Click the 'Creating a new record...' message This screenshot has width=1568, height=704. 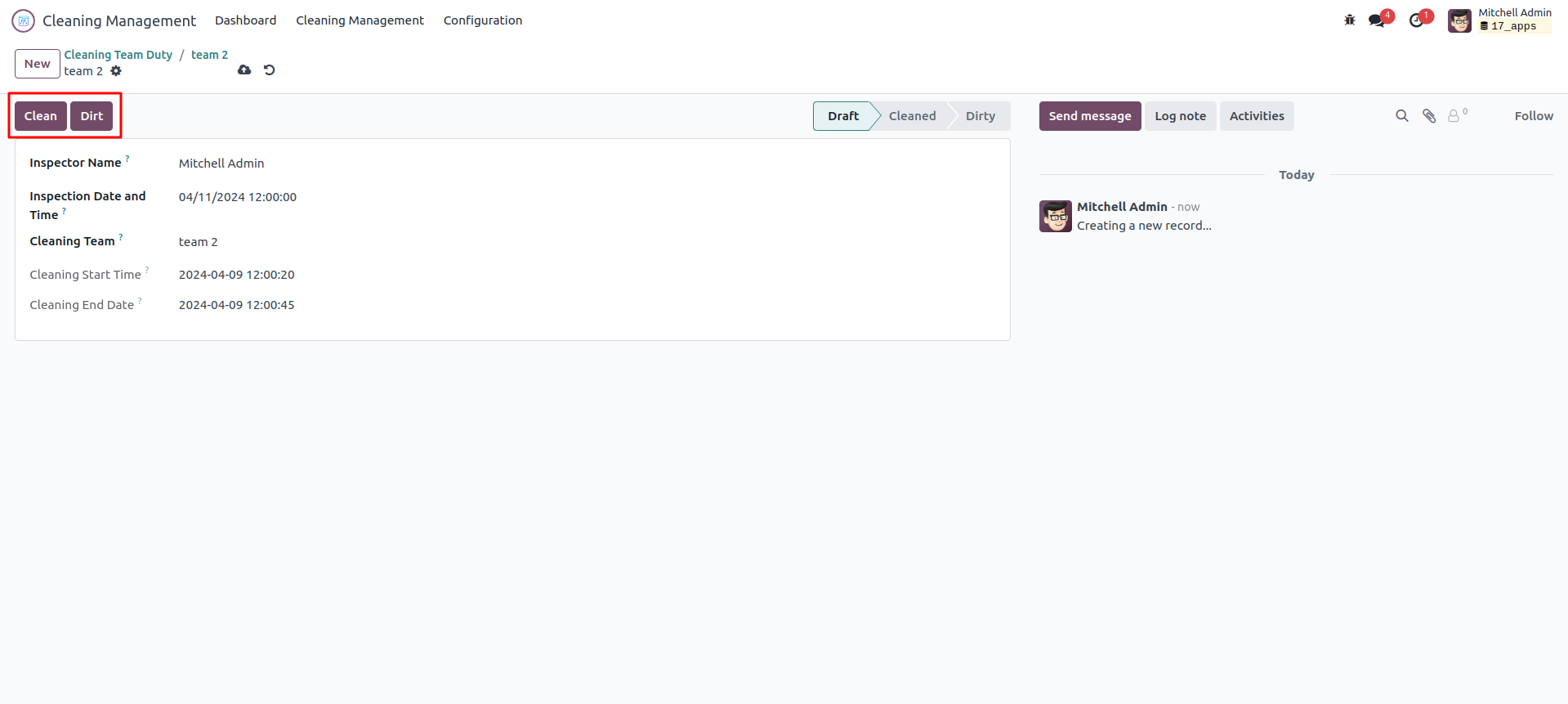click(1144, 226)
